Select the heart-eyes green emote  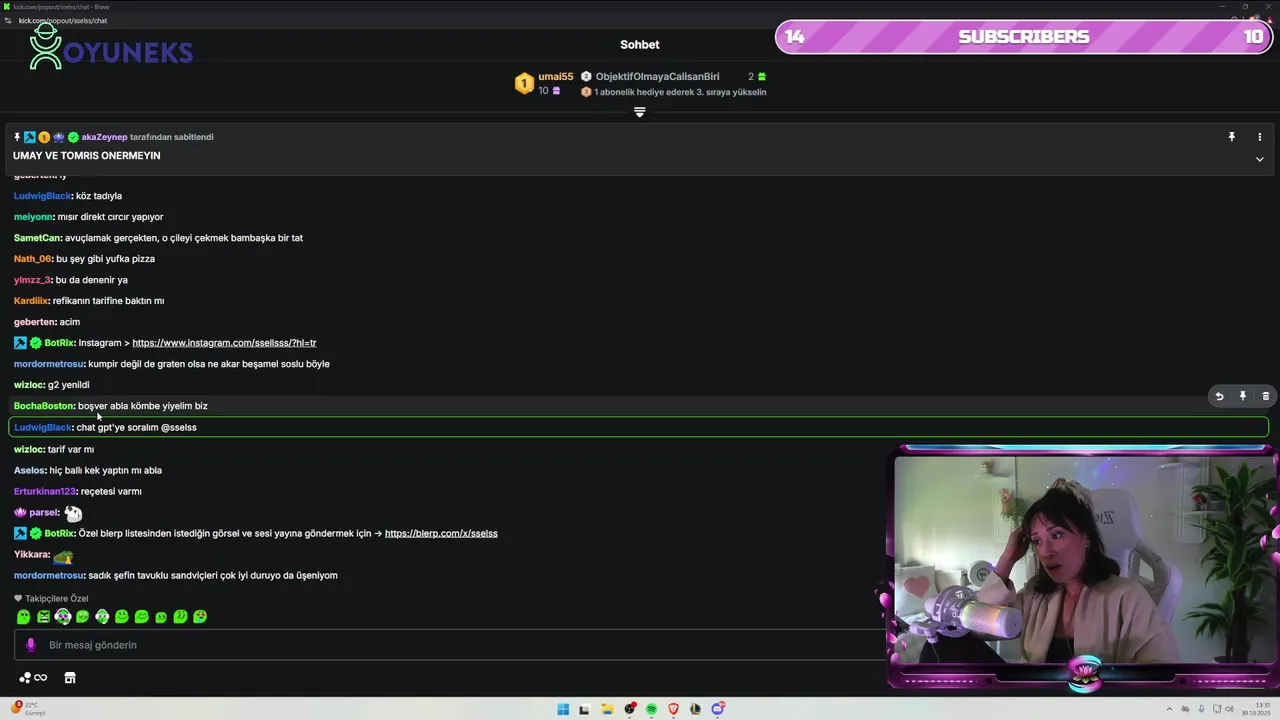pyautogui.click(x=200, y=617)
